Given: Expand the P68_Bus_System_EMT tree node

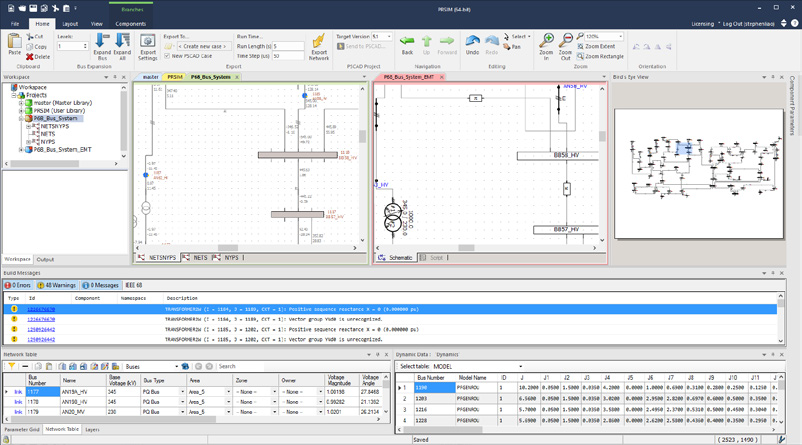Looking at the screenshot, I should (x=21, y=149).
